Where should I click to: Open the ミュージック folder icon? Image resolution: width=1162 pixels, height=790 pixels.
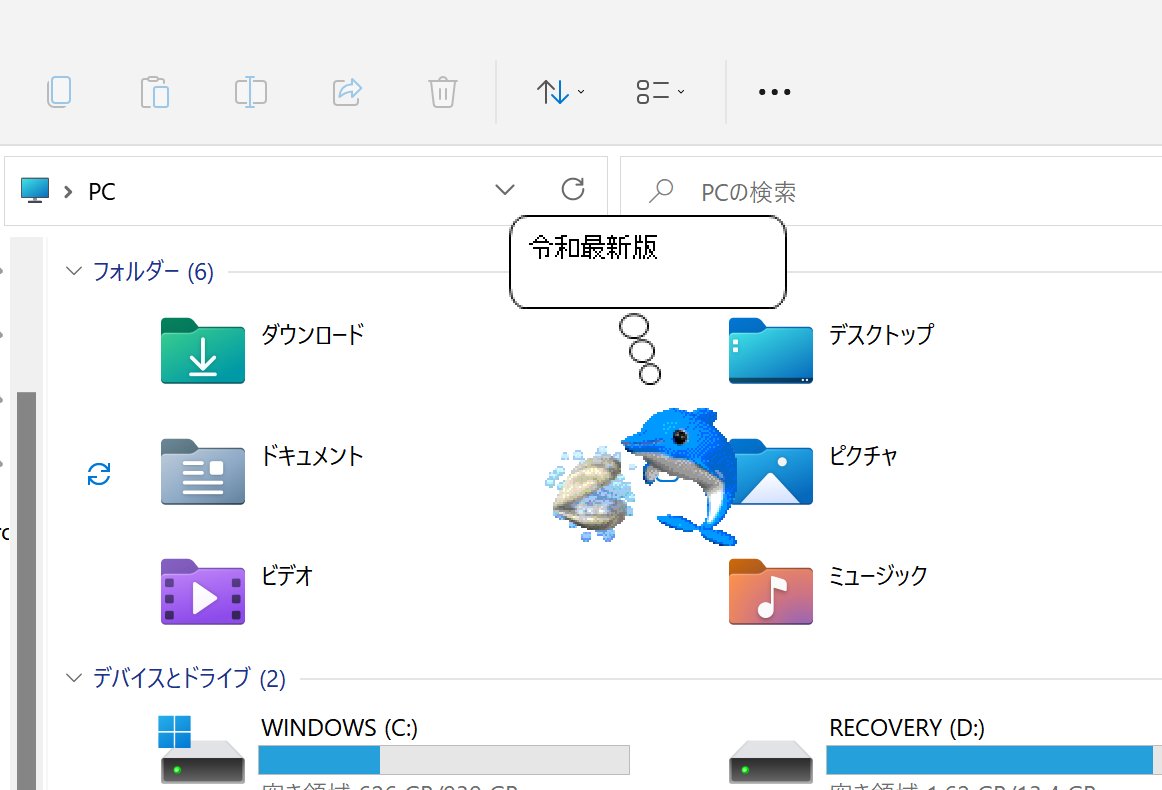[x=771, y=592]
